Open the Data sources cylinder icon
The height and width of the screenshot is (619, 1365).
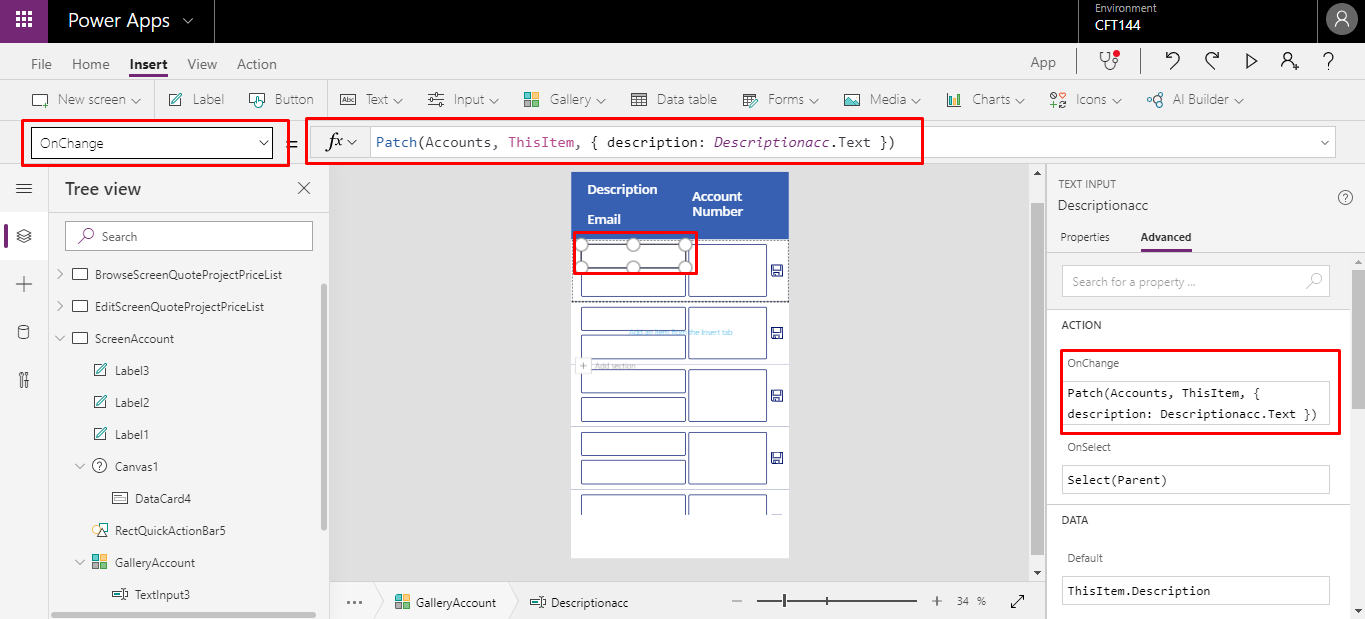pos(24,333)
